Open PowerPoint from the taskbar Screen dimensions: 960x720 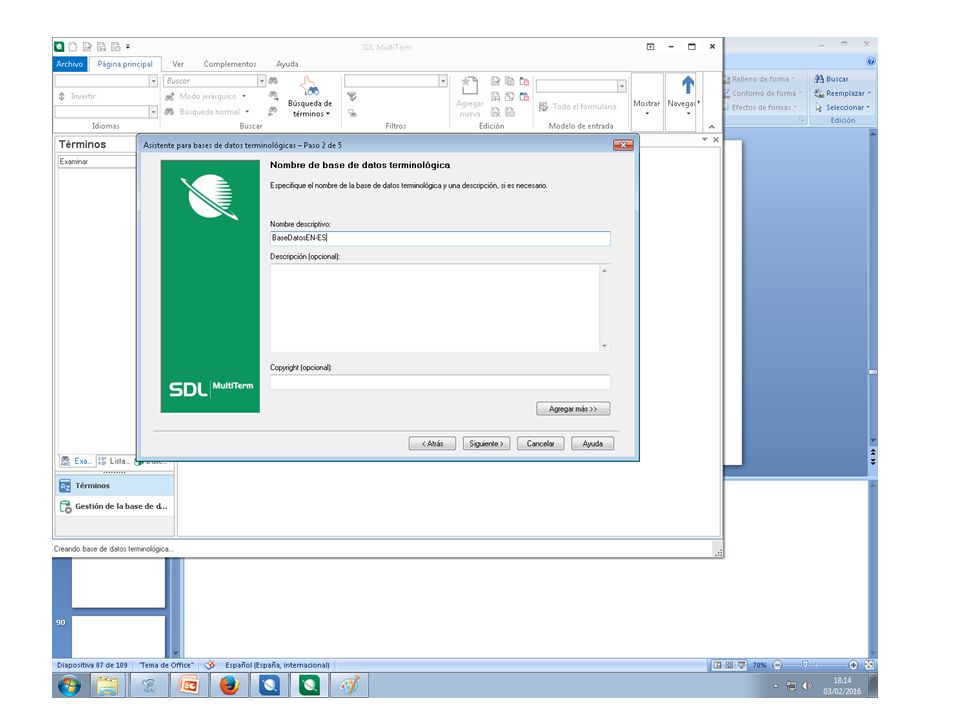(189, 685)
